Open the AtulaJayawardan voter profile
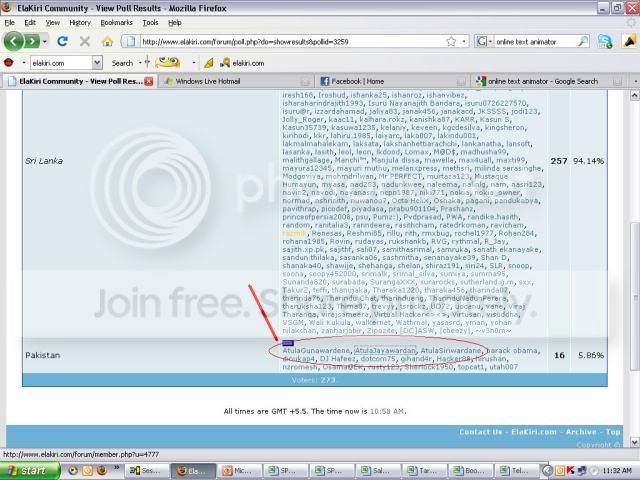The height and width of the screenshot is (480, 640). click(x=385, y=351)
